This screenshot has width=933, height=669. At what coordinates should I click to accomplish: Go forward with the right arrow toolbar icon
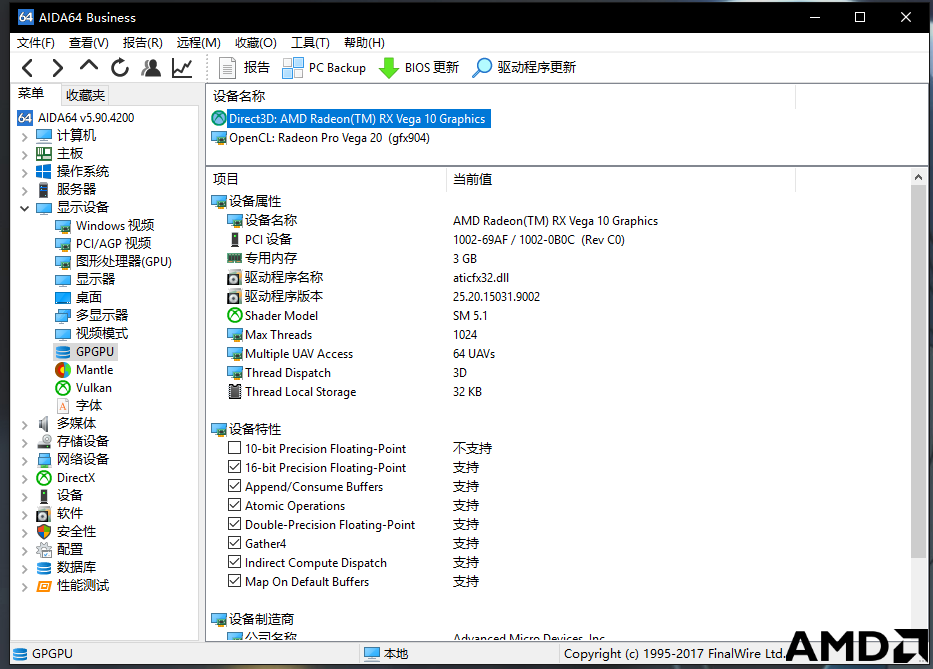tap(57, 68)
